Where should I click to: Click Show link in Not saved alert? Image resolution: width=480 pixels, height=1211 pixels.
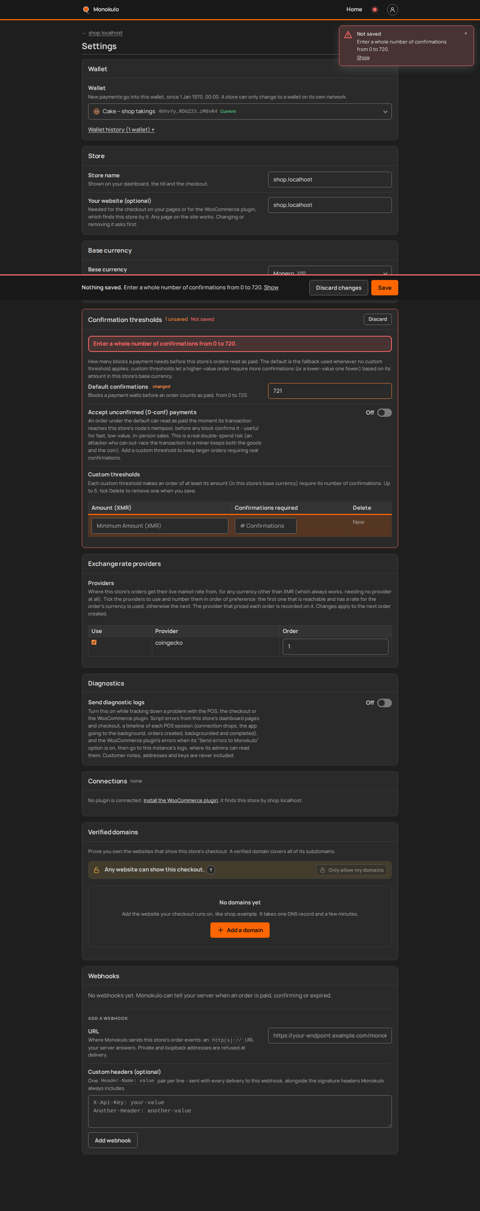(x=363, y=58)
